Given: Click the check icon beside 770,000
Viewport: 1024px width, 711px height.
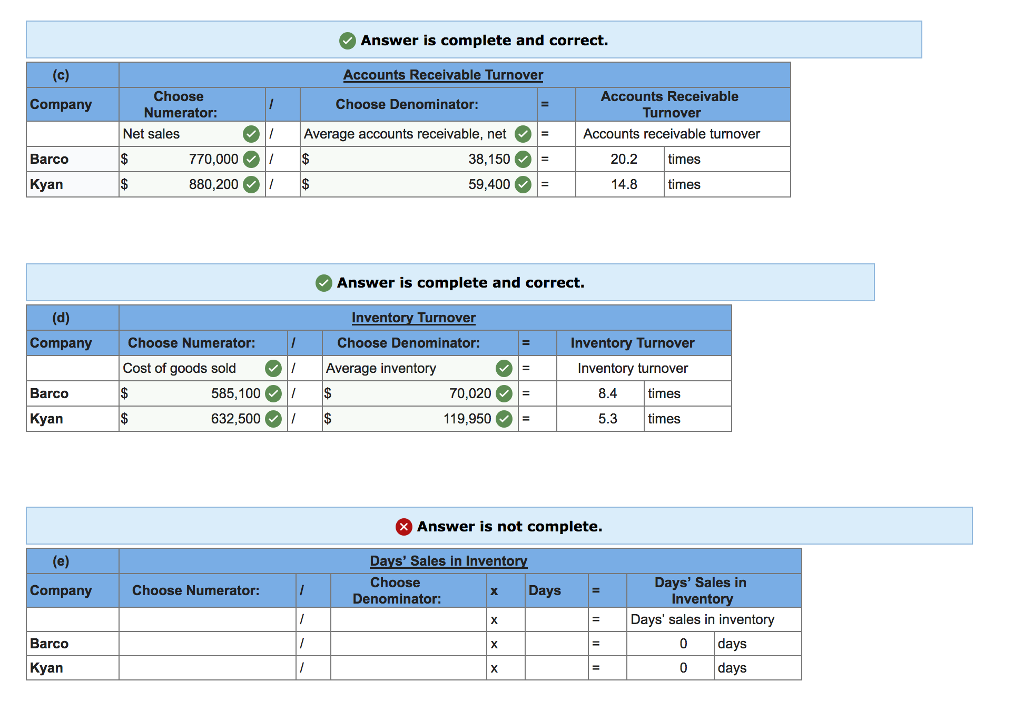Looking at the screenshot, I should tap(251, 159).
